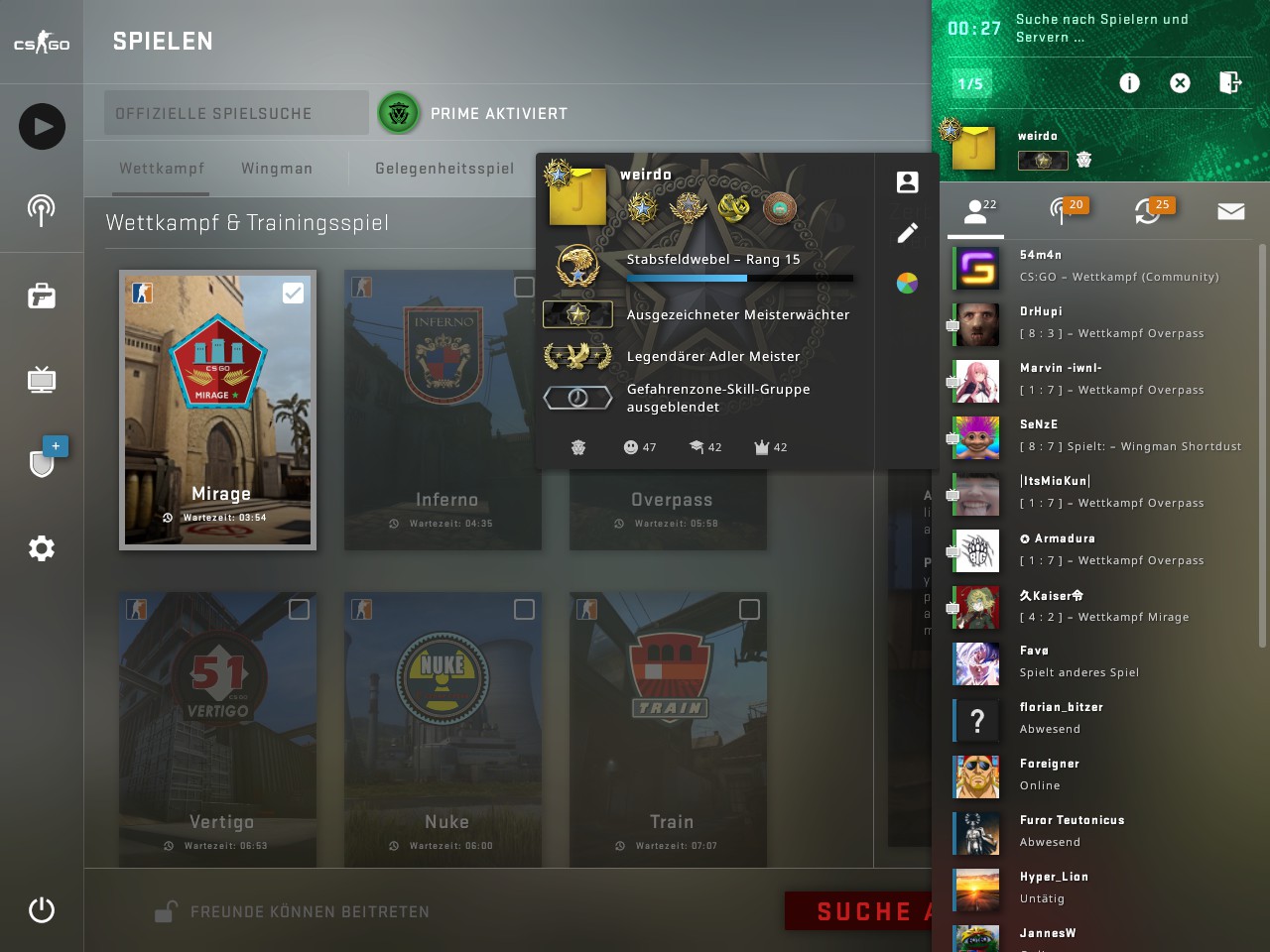Switch to the Wingman tab
This screenshot has width=1270, height=952.
point(277,169)
